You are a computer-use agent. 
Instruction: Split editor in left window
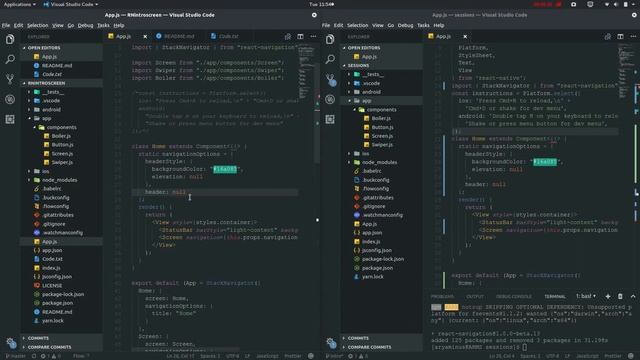pos(300,36)
